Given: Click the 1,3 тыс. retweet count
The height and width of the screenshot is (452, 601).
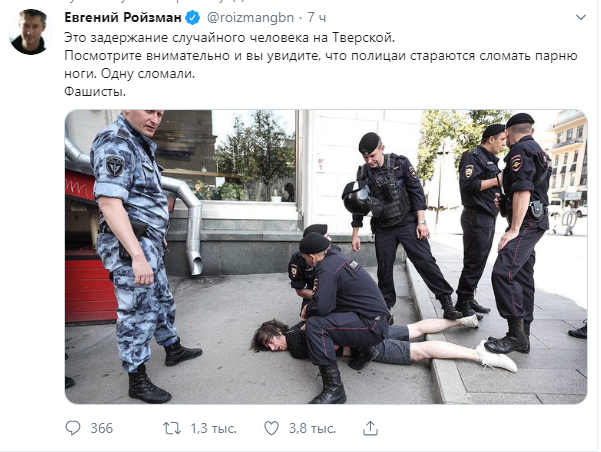Looking at the screenshot, I should 213,428.
